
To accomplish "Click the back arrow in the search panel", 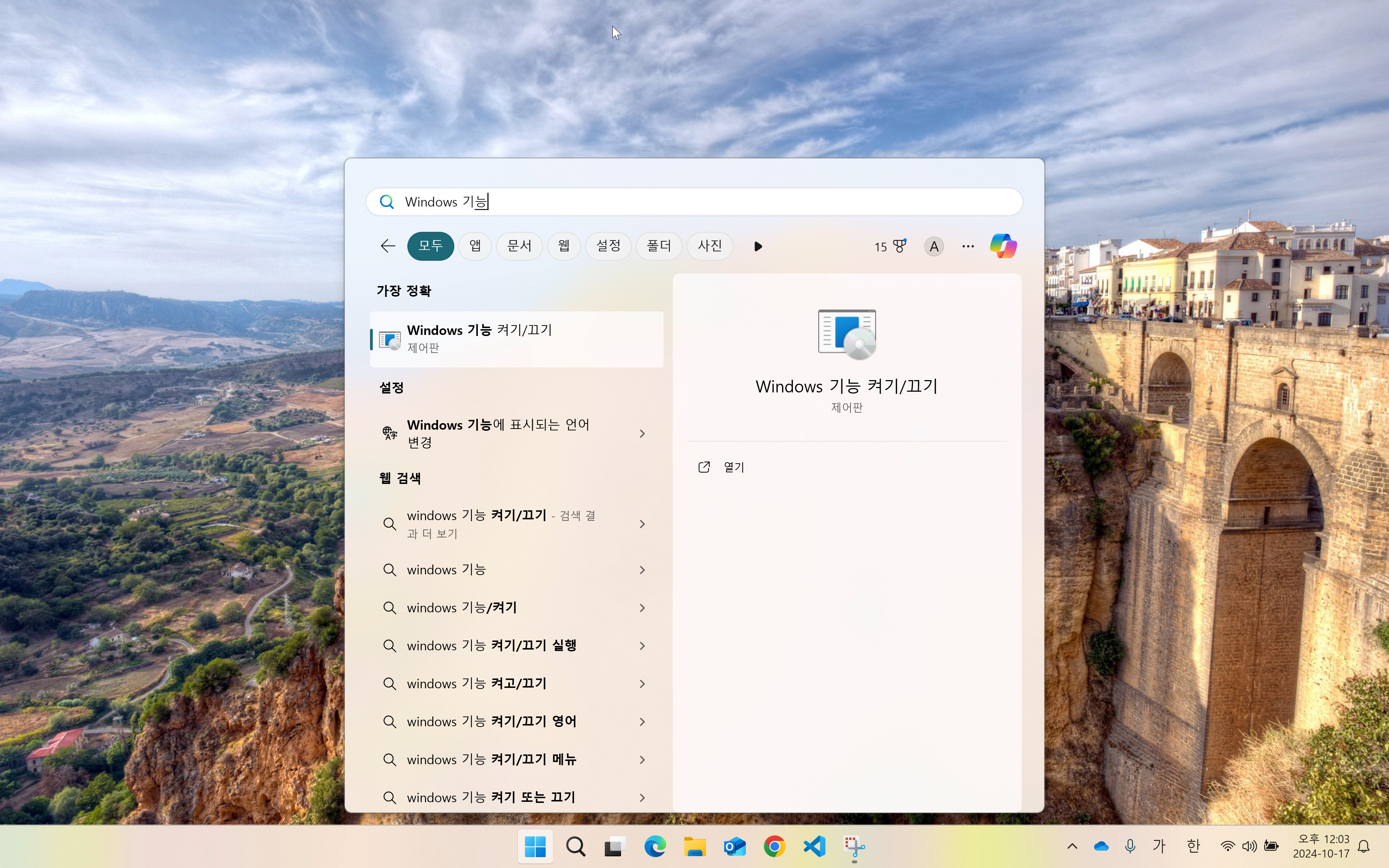I will pyautogui.click(x=387, y=246).
